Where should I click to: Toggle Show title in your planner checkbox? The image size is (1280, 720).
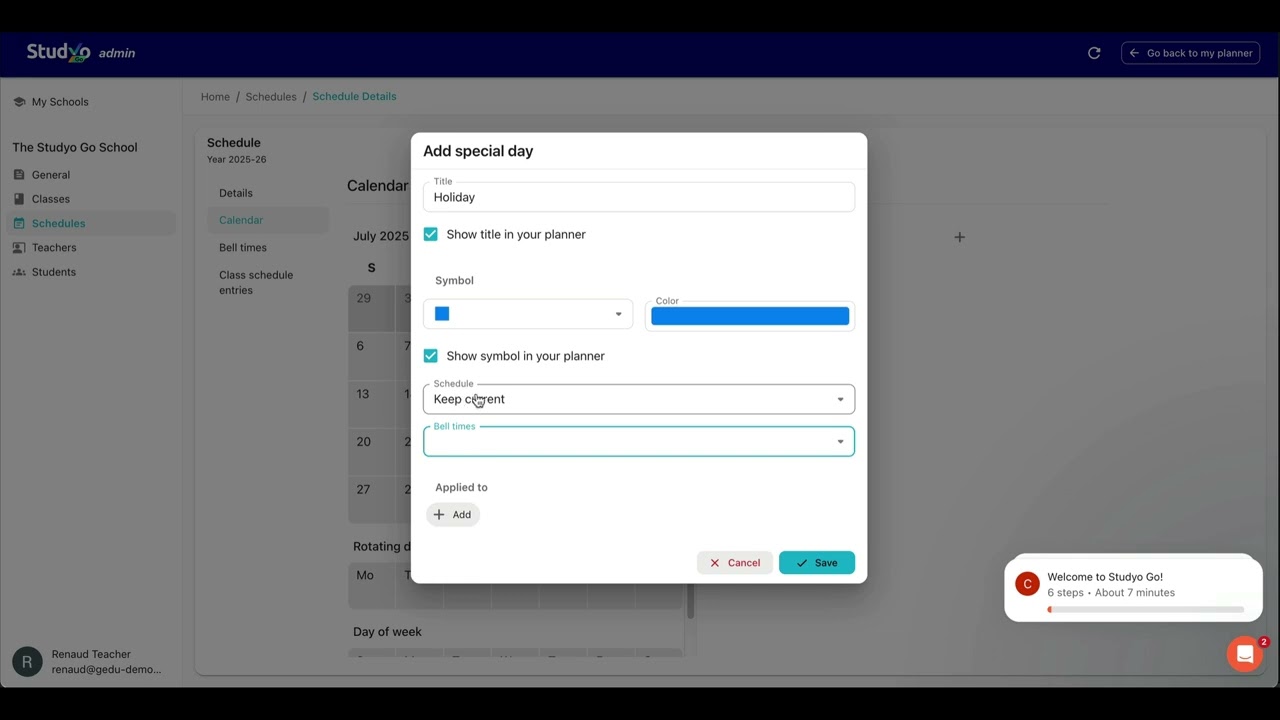pos(431,234)
